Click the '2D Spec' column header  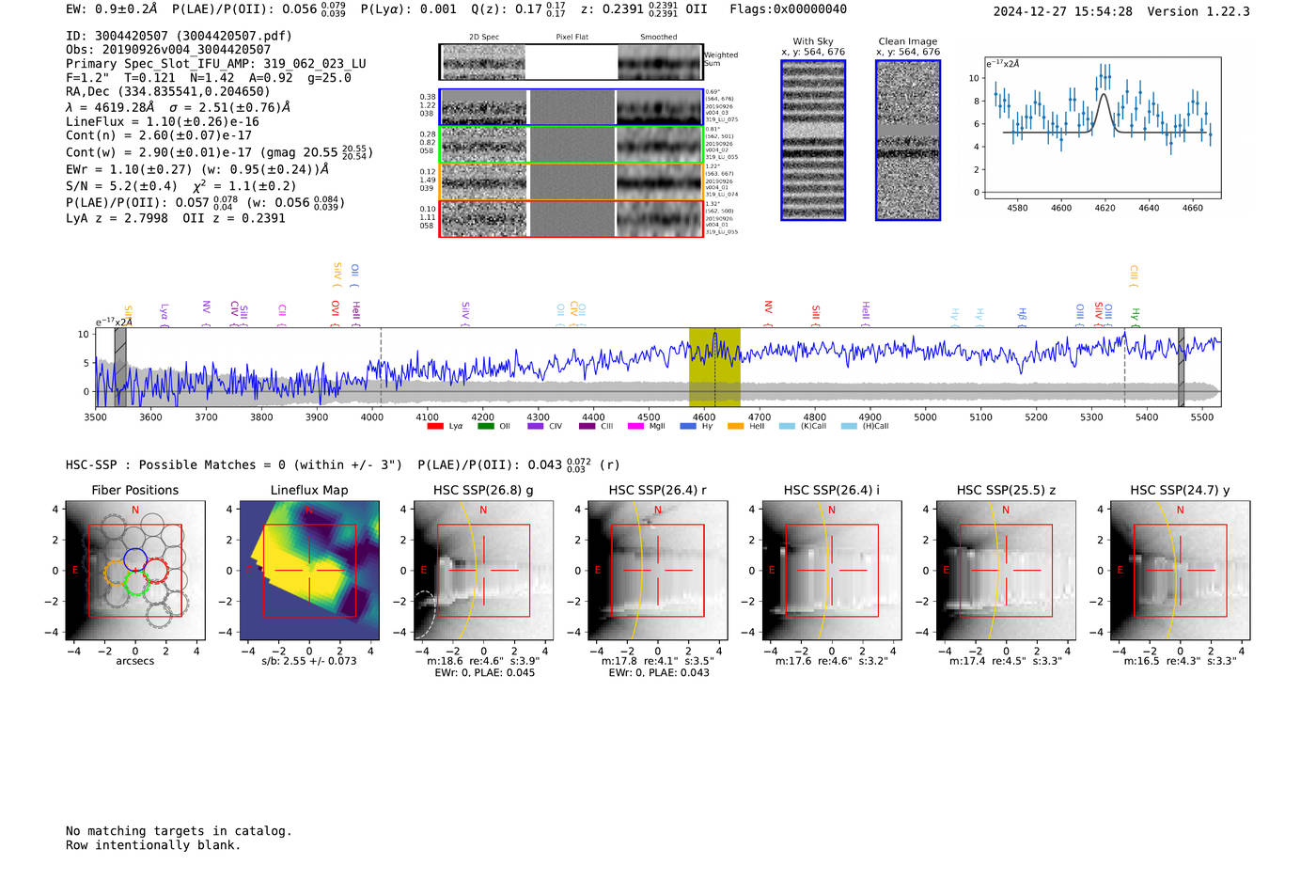pyautogui.click(x=484, y=38)
